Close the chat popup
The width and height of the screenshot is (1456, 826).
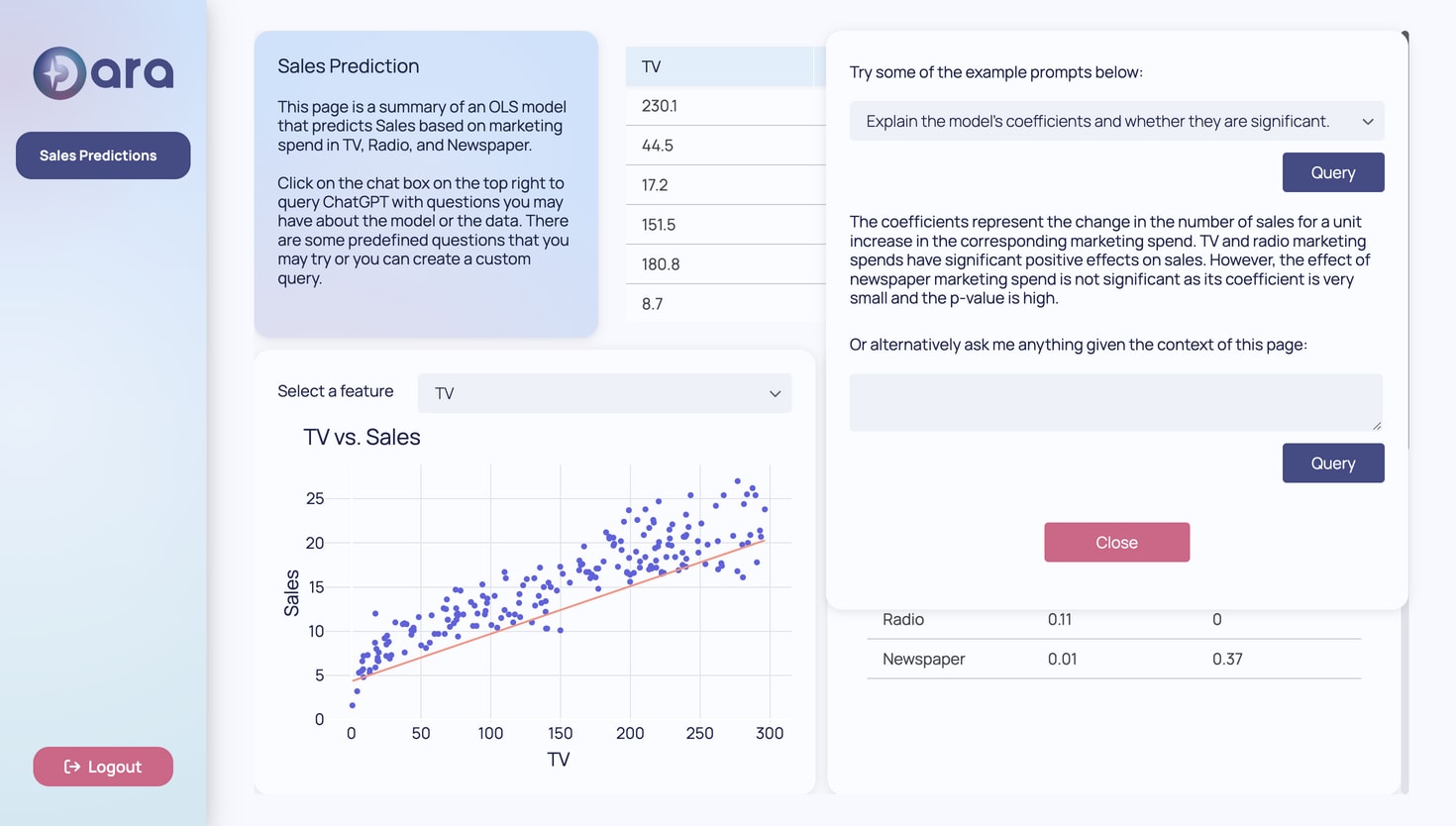[x=1116, y=543]
